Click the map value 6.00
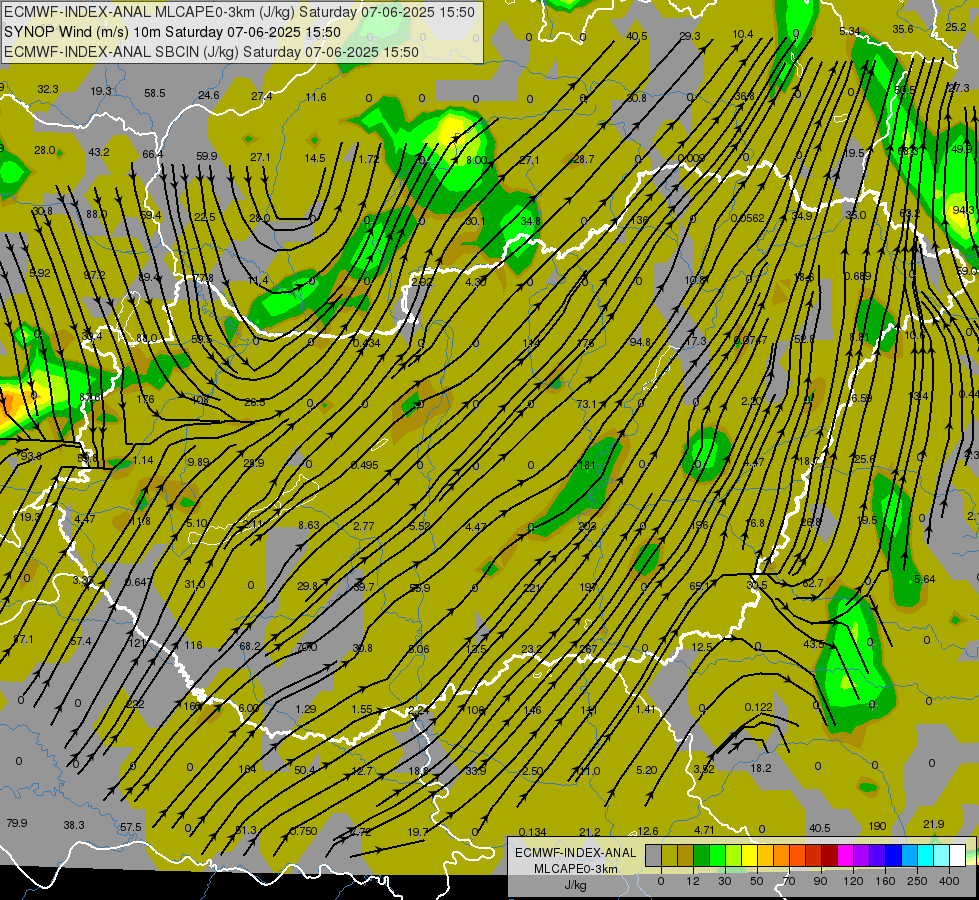The image size is (979, 900). [x=248, y=708]
